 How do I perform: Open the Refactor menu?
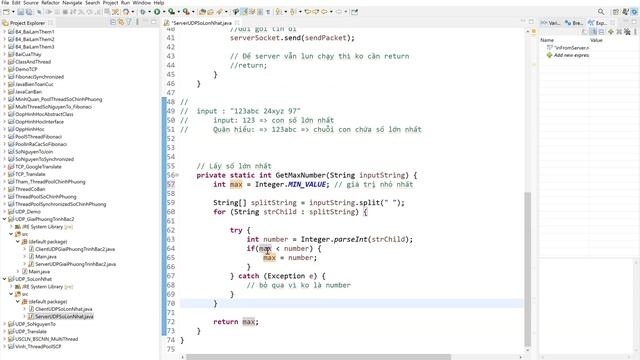pyautogui.click(x=51, y=2)
